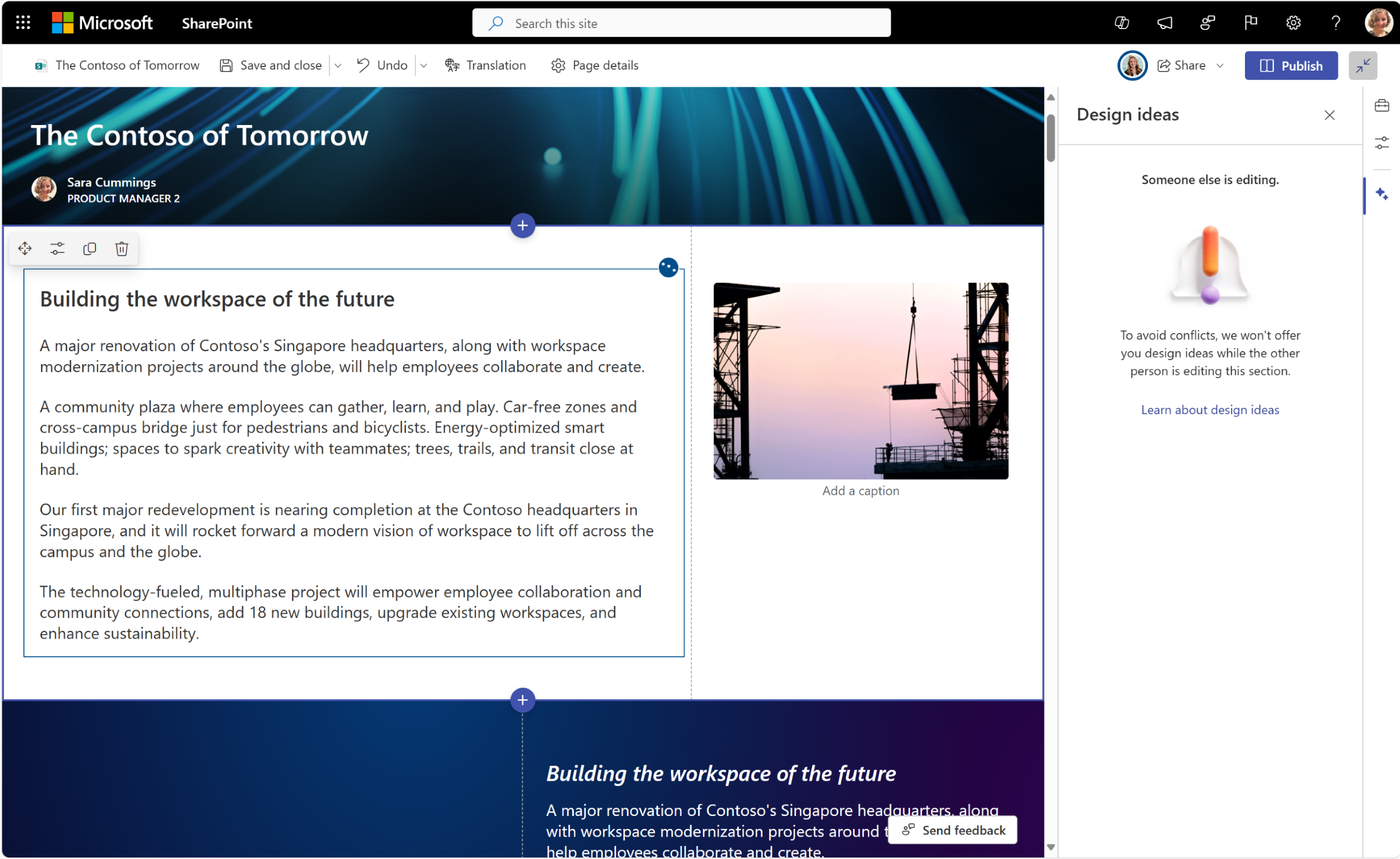Expand Share options dropdown
This screenshot has height=859, width=1400.
click(x=1220, y=65)
